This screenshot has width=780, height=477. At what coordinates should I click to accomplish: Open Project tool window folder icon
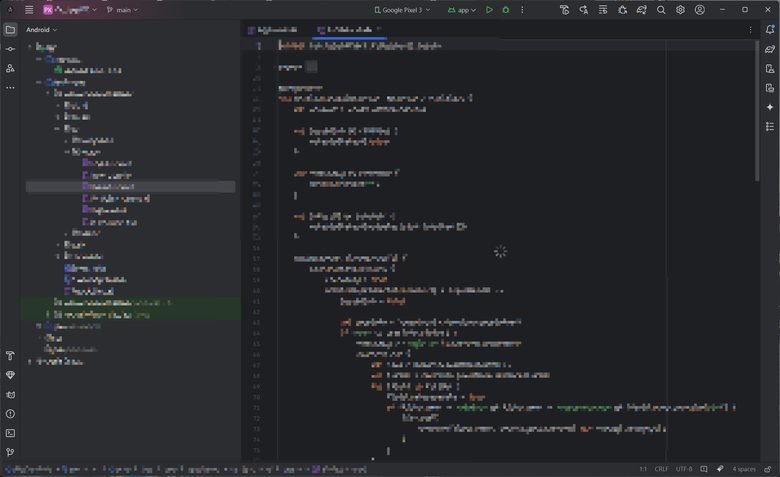pos(10,29)
